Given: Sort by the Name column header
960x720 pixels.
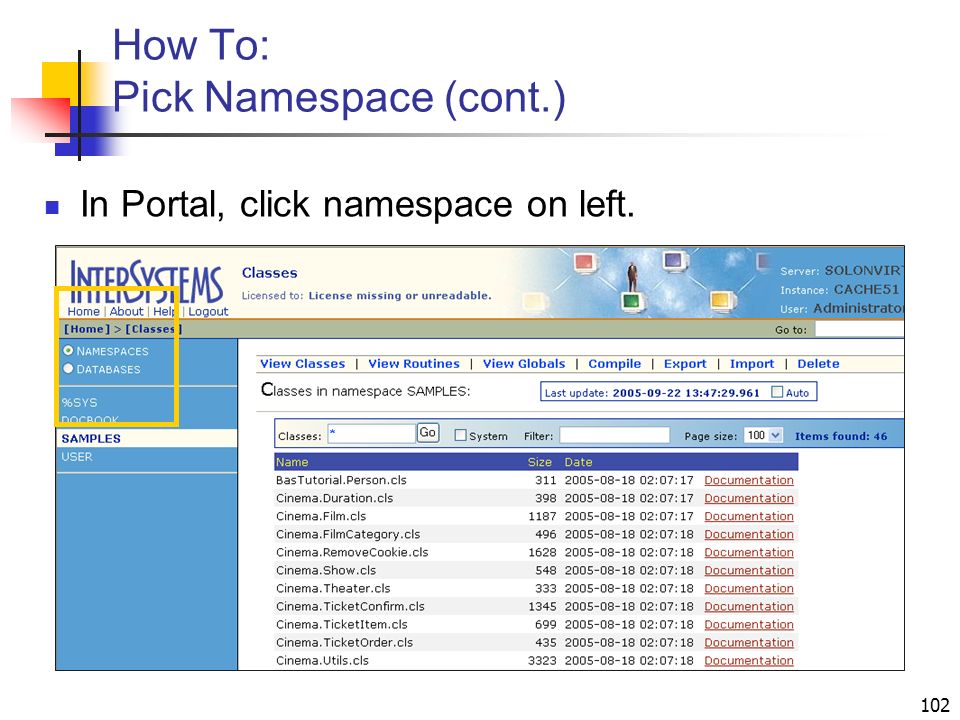Looking at the screenshot, I should (292, 462).
